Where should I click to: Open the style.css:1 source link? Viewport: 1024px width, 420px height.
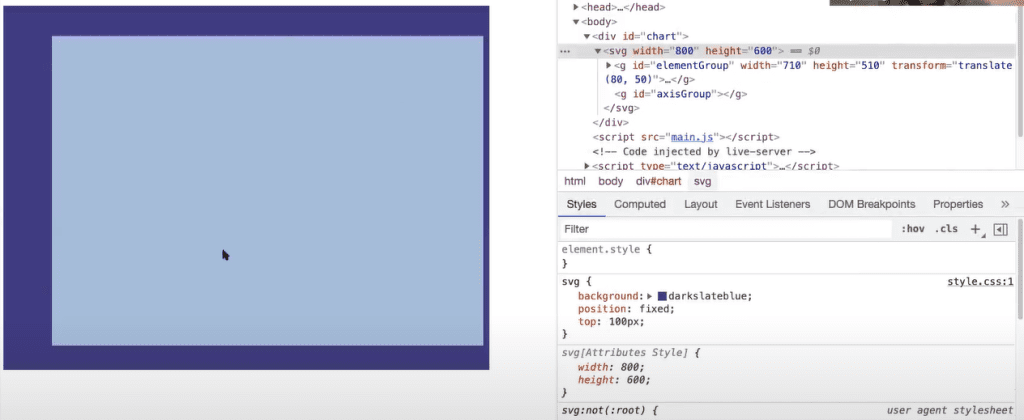[980, 282]
